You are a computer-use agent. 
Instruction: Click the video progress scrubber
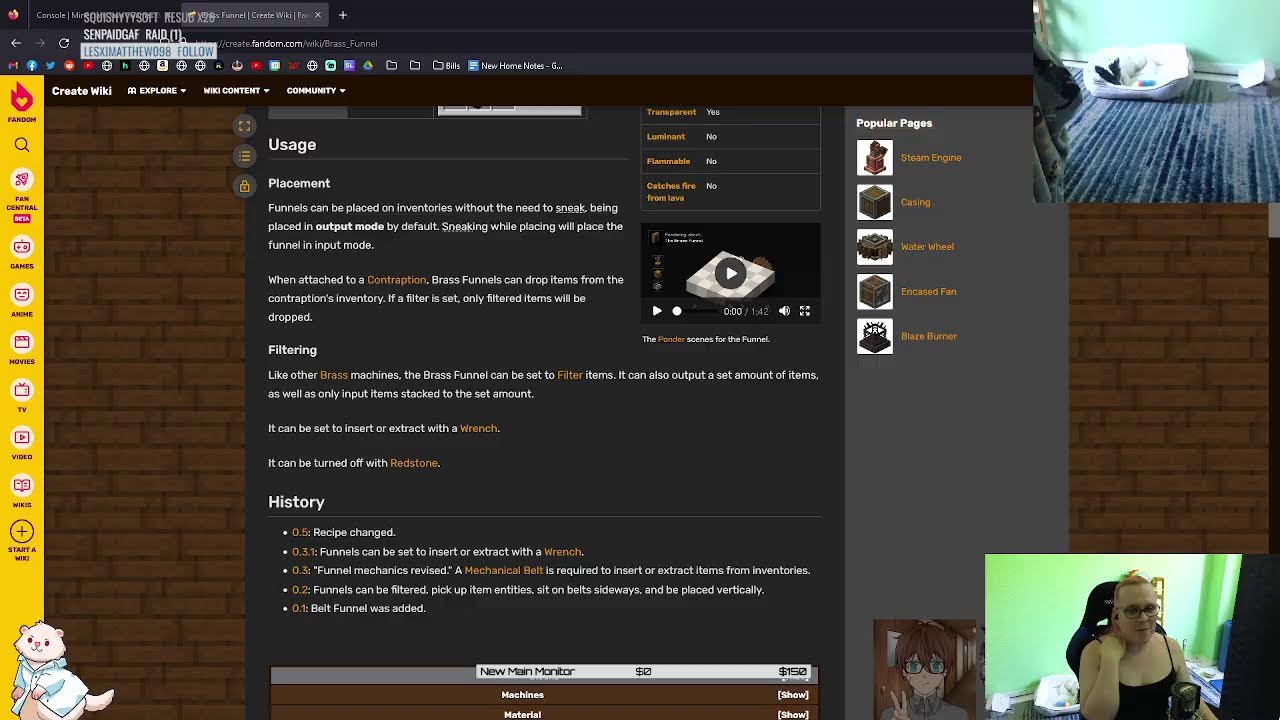[677, 311]
